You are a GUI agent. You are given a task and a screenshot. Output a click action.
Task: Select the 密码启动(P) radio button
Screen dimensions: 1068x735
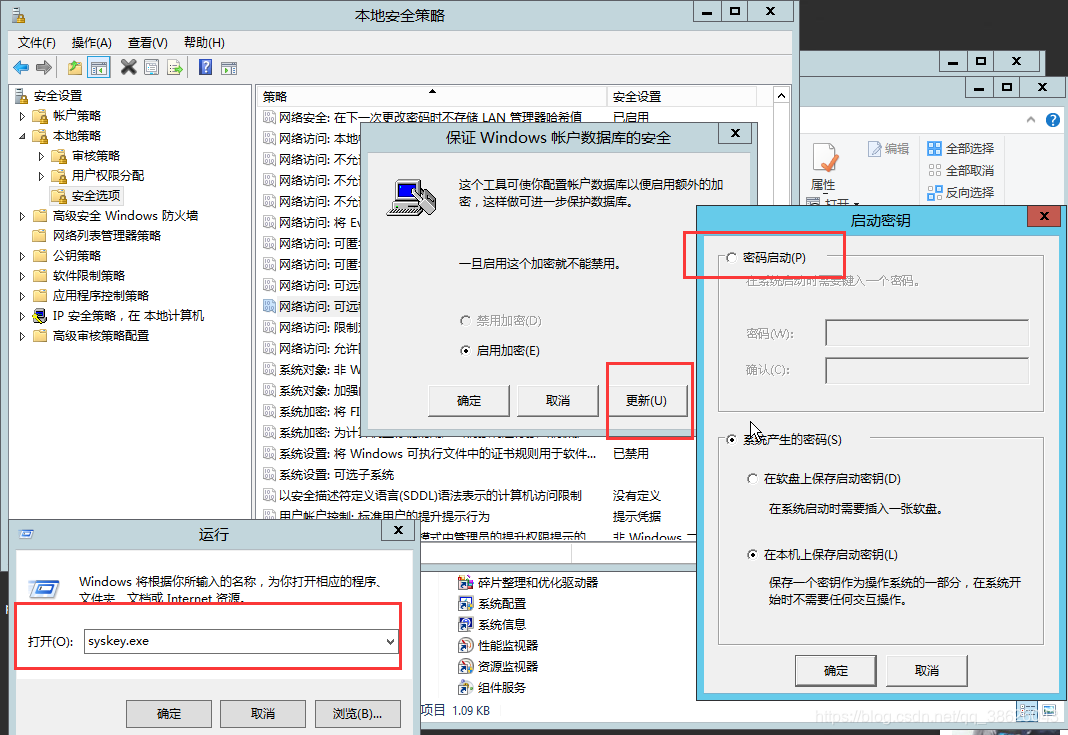pos(732,257)
